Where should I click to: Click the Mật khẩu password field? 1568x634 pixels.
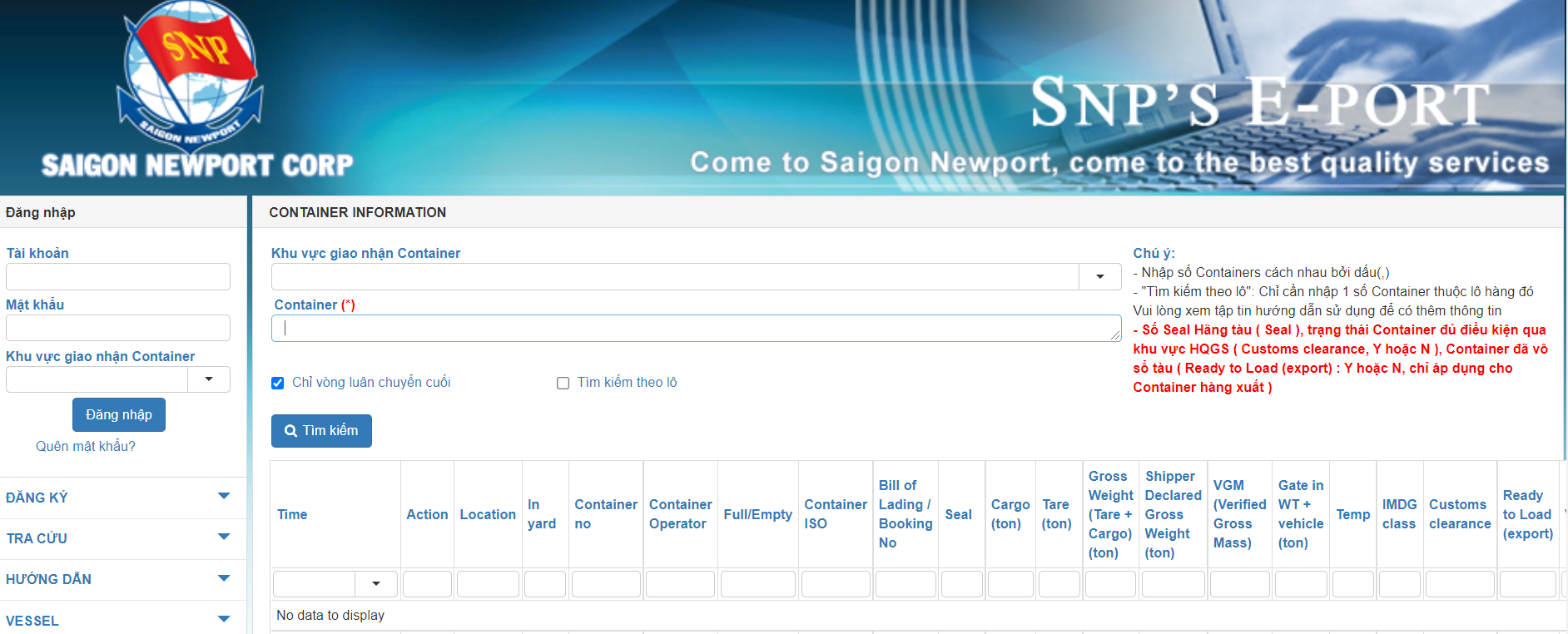(118, 328)
